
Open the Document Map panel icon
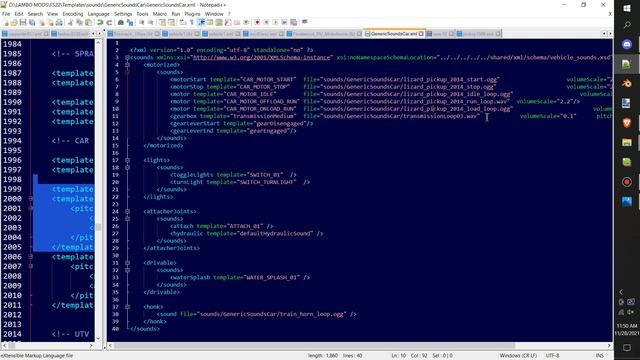pyautogui.click(x=219, y=22)
